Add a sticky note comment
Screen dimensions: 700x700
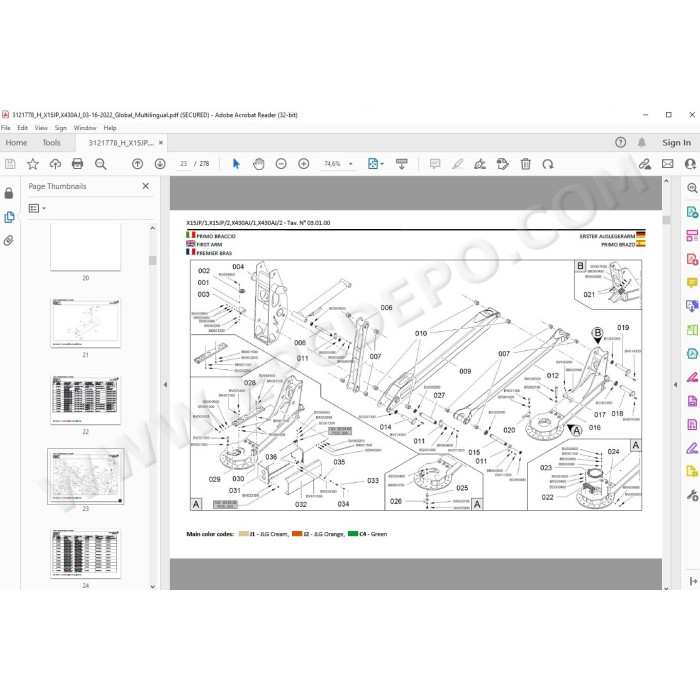click(435, 164)
